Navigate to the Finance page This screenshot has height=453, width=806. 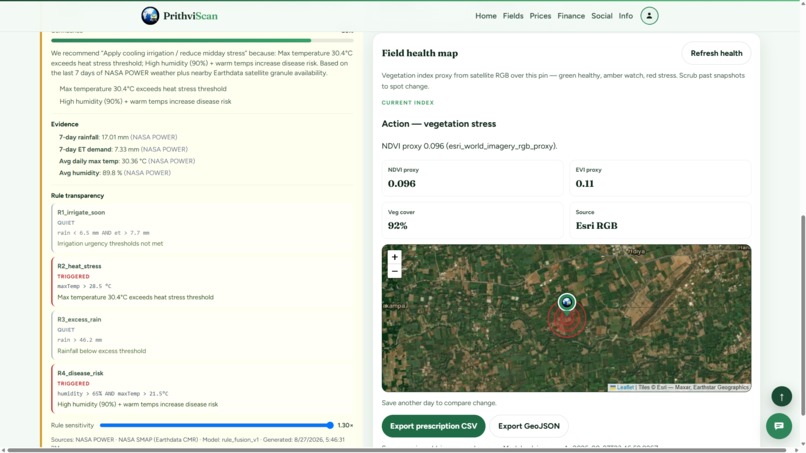[571, 16]
